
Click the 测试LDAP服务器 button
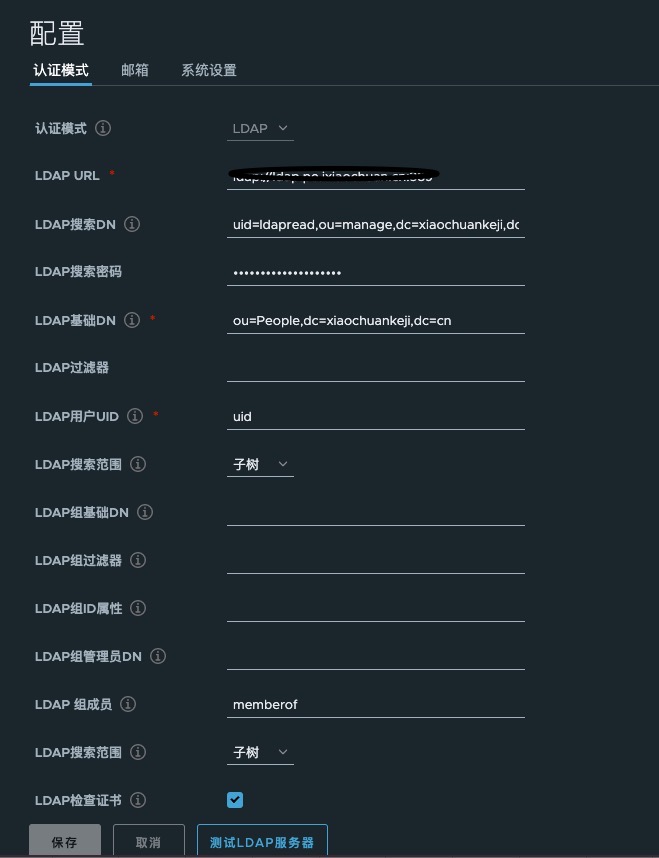262,841
